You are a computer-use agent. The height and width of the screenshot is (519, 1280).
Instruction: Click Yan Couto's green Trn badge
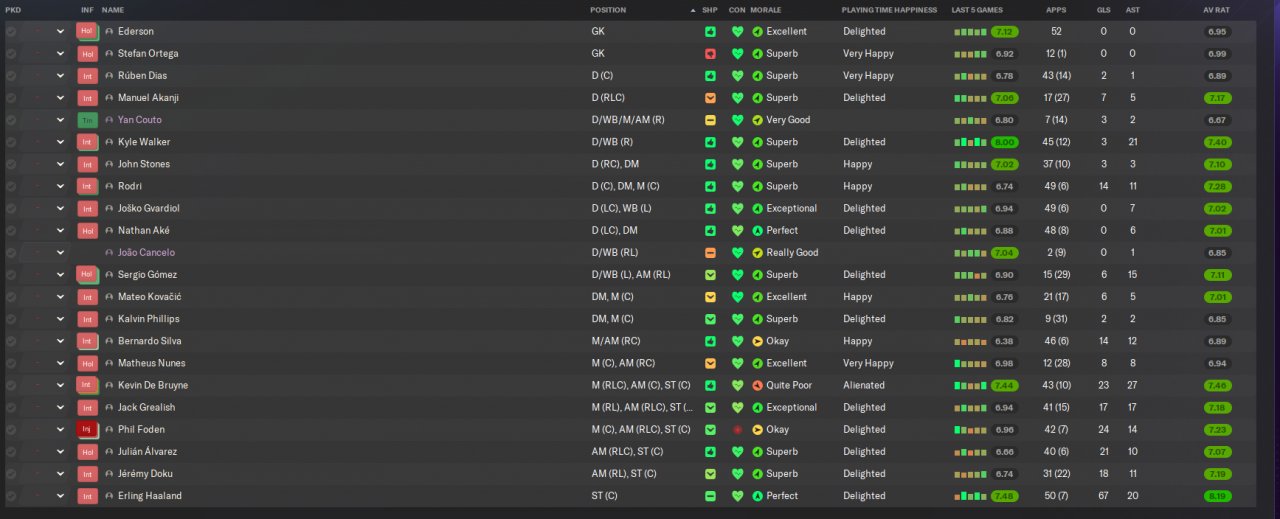coord(88,120)
